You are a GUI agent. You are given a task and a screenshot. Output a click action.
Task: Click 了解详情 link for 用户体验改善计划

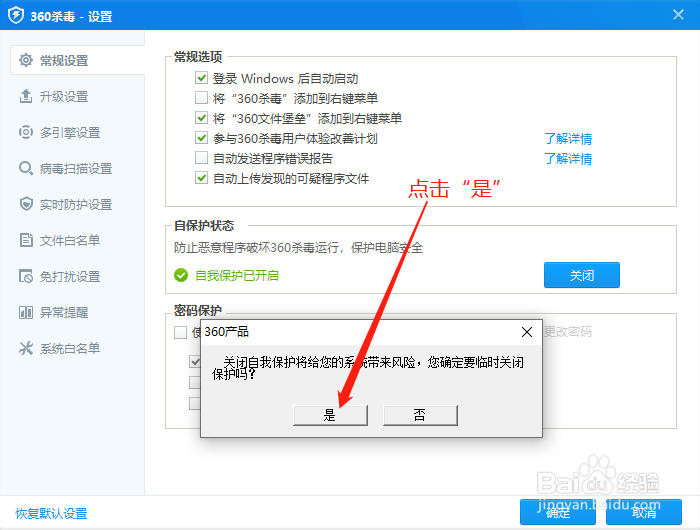(568, 138)
